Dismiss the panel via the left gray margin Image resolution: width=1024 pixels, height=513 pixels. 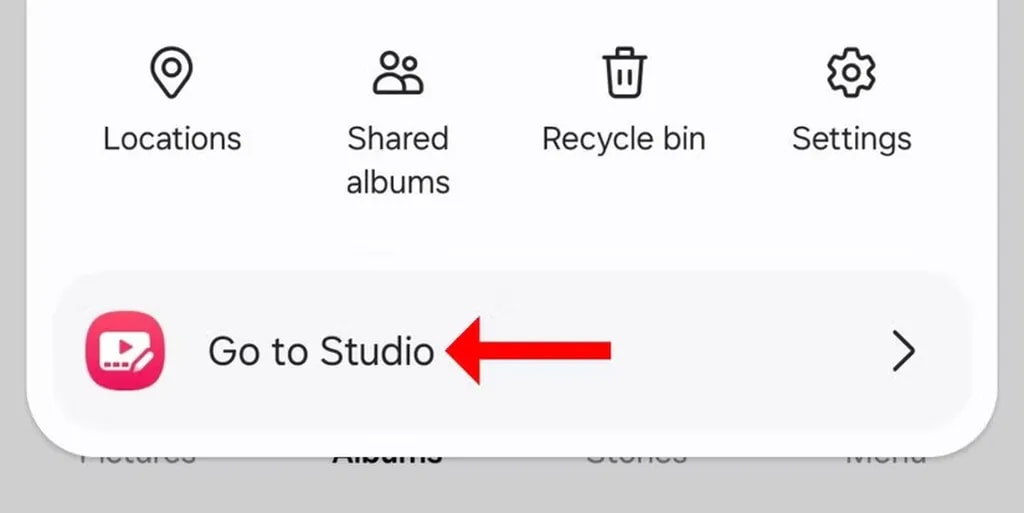[x=12, y=228]
